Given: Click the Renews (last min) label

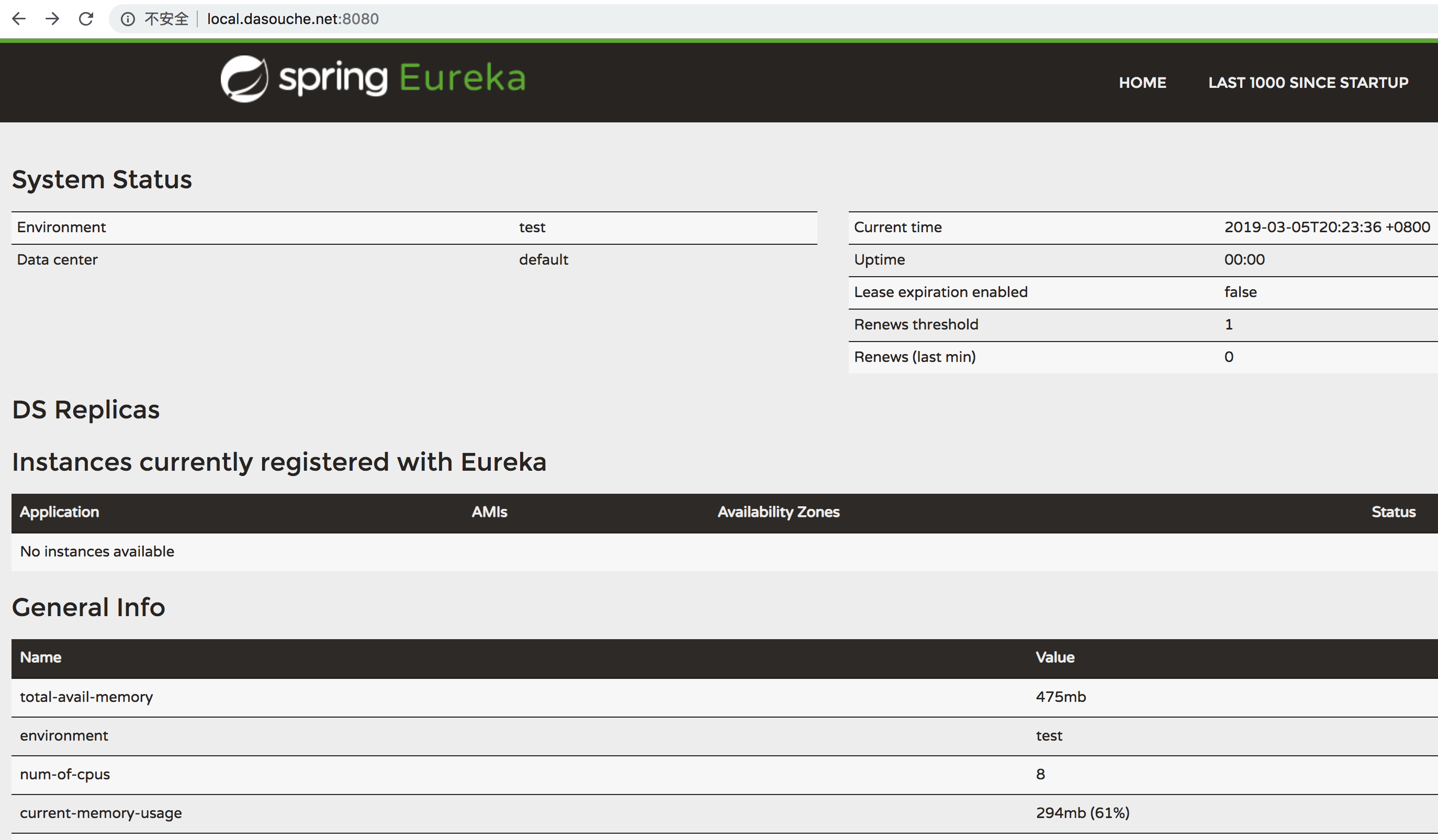Looking at the screenshot, I should 915,357.
